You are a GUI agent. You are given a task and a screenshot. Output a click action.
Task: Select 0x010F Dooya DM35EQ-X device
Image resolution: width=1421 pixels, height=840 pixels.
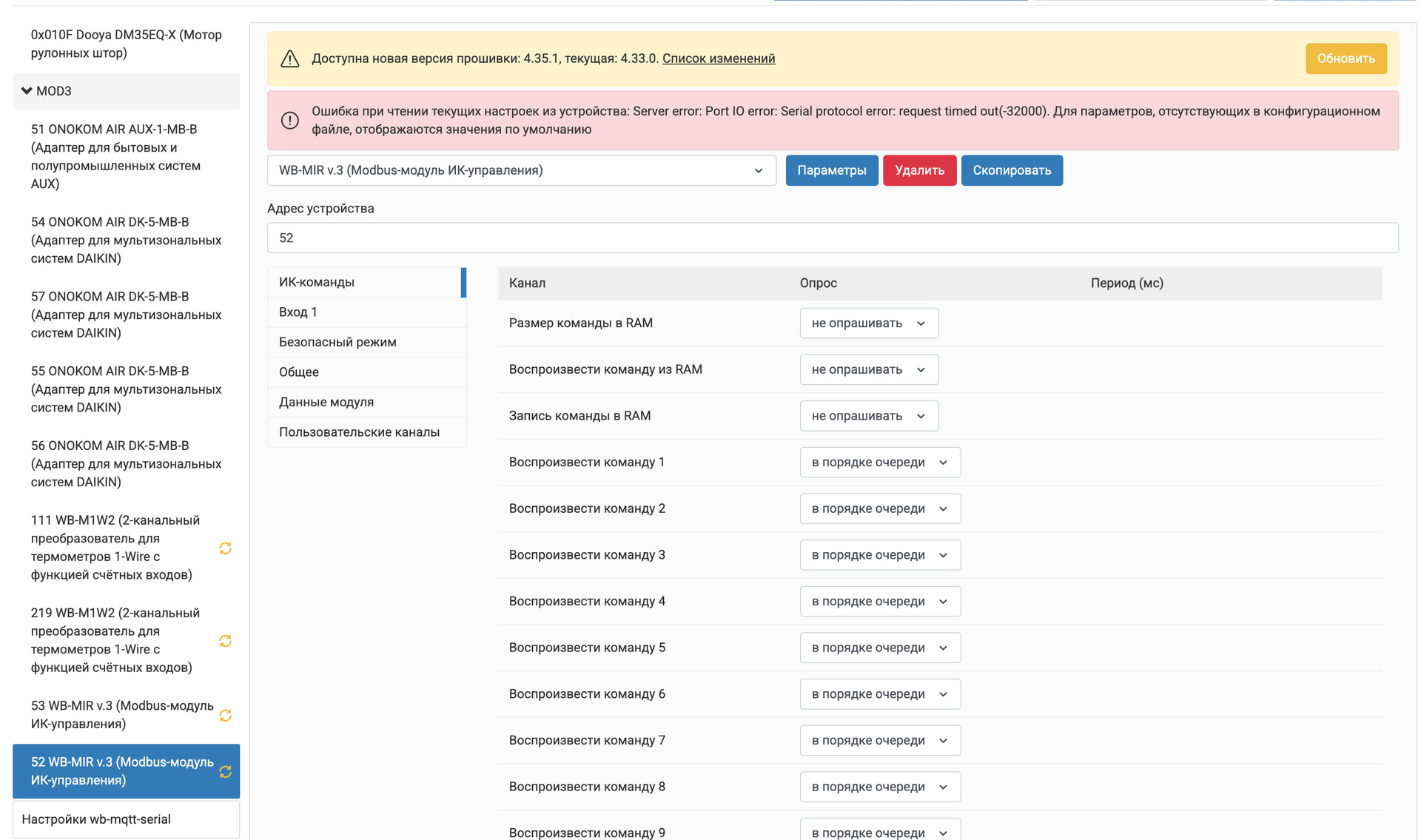[126, 44]
